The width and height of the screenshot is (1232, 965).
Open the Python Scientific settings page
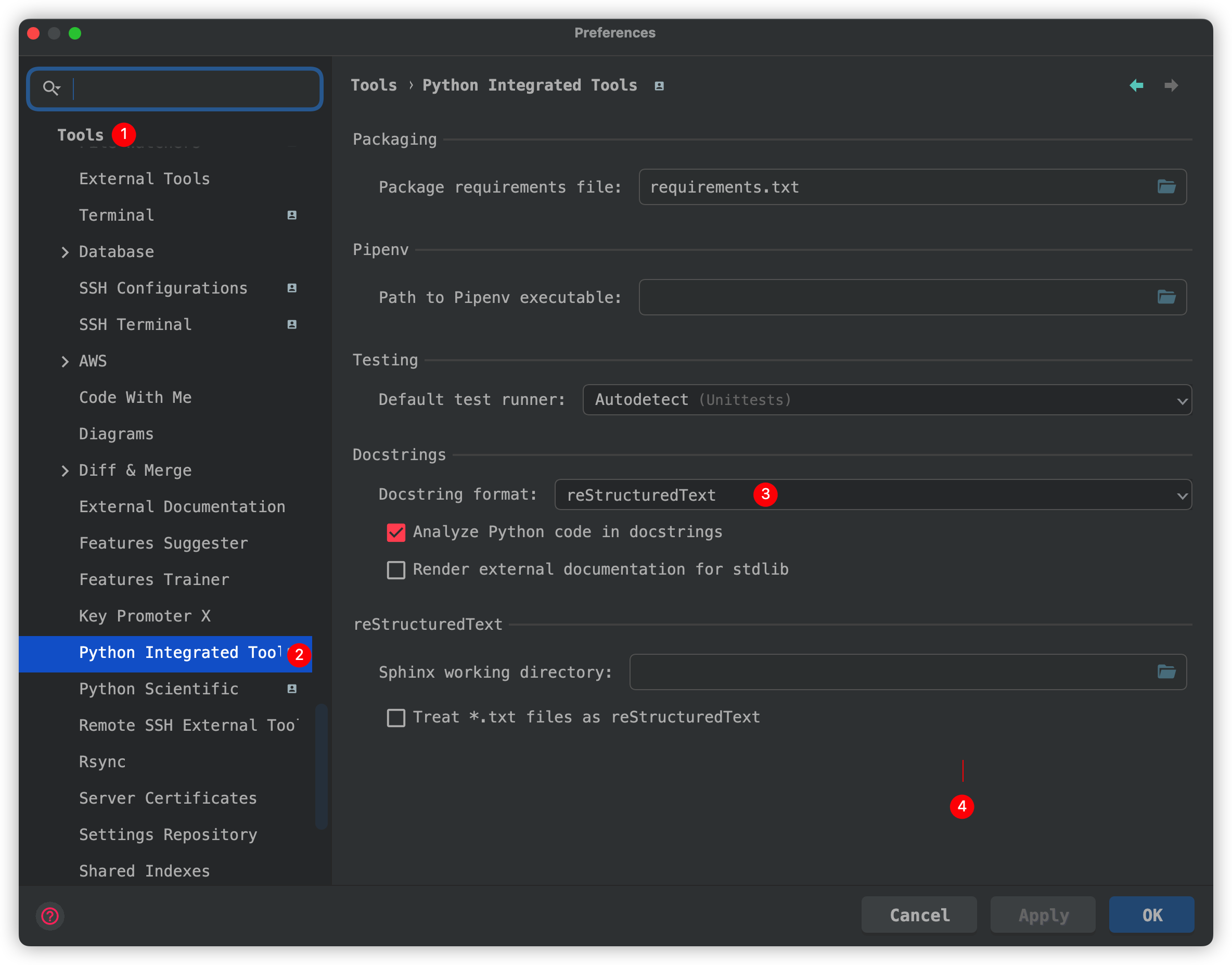pos(159,689)
